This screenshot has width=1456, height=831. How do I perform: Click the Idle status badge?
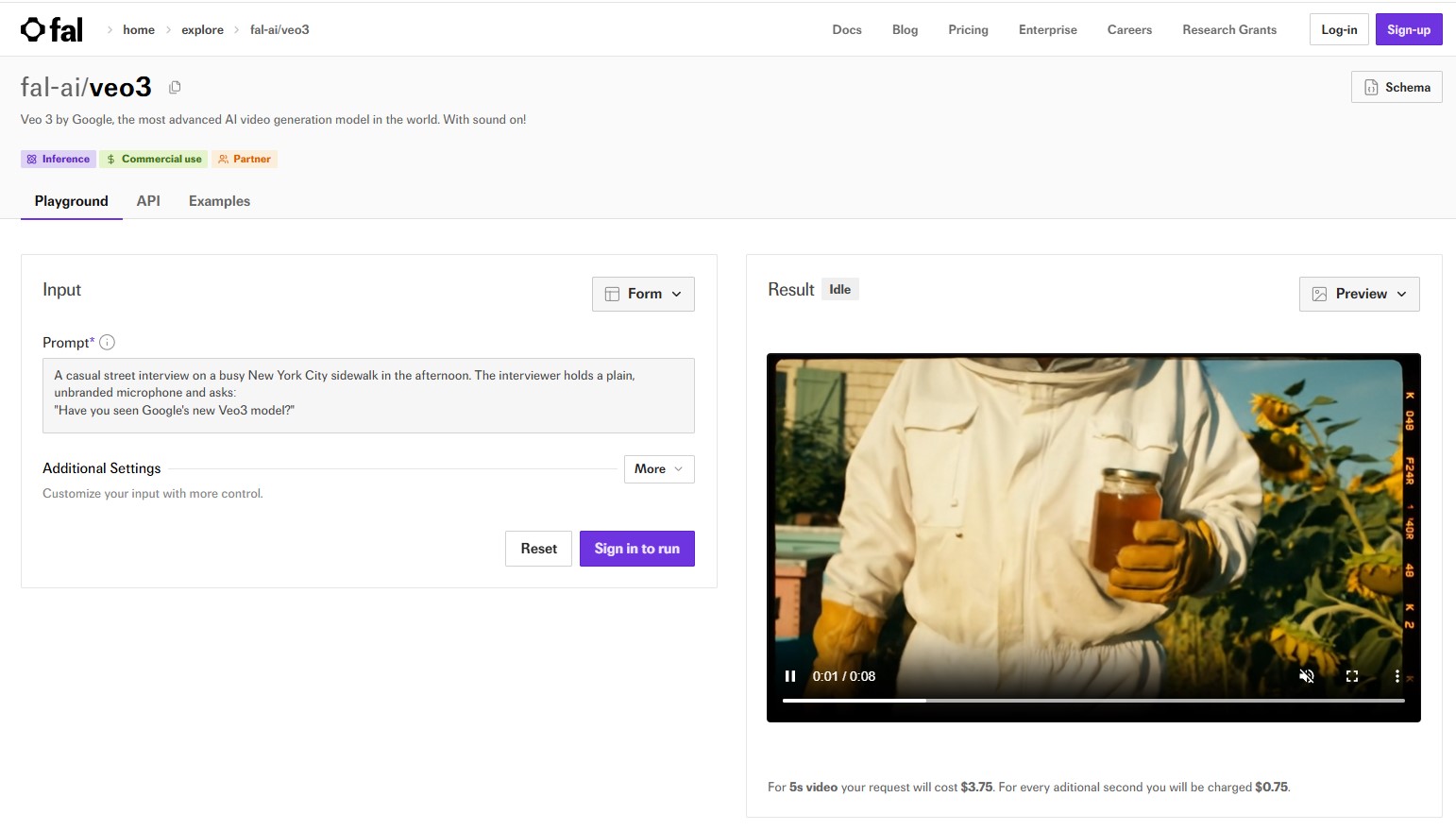pyautogui.click(x=840, y=290)
